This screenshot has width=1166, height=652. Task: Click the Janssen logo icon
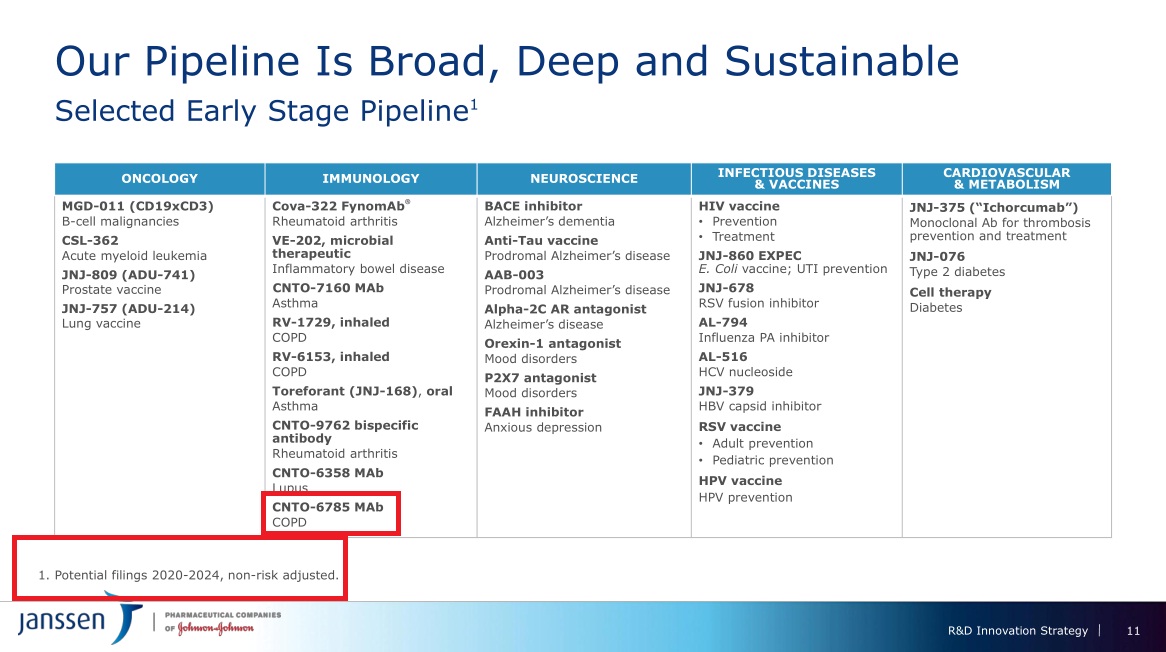80,621
